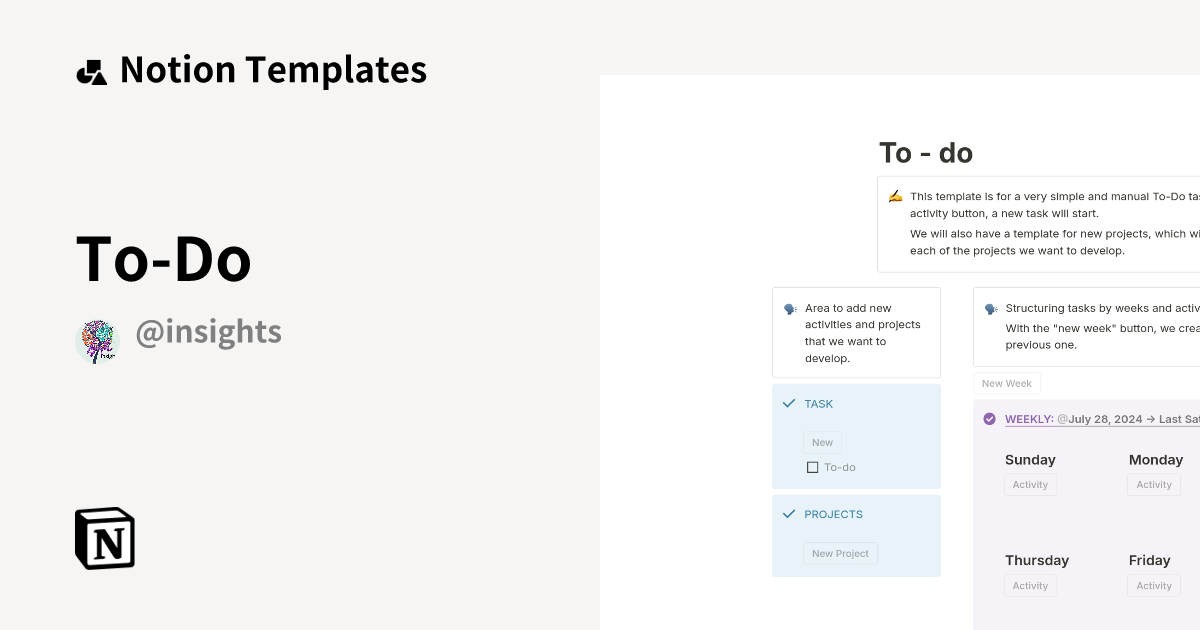Follow the @insights creator link

[x=209, y=331]
